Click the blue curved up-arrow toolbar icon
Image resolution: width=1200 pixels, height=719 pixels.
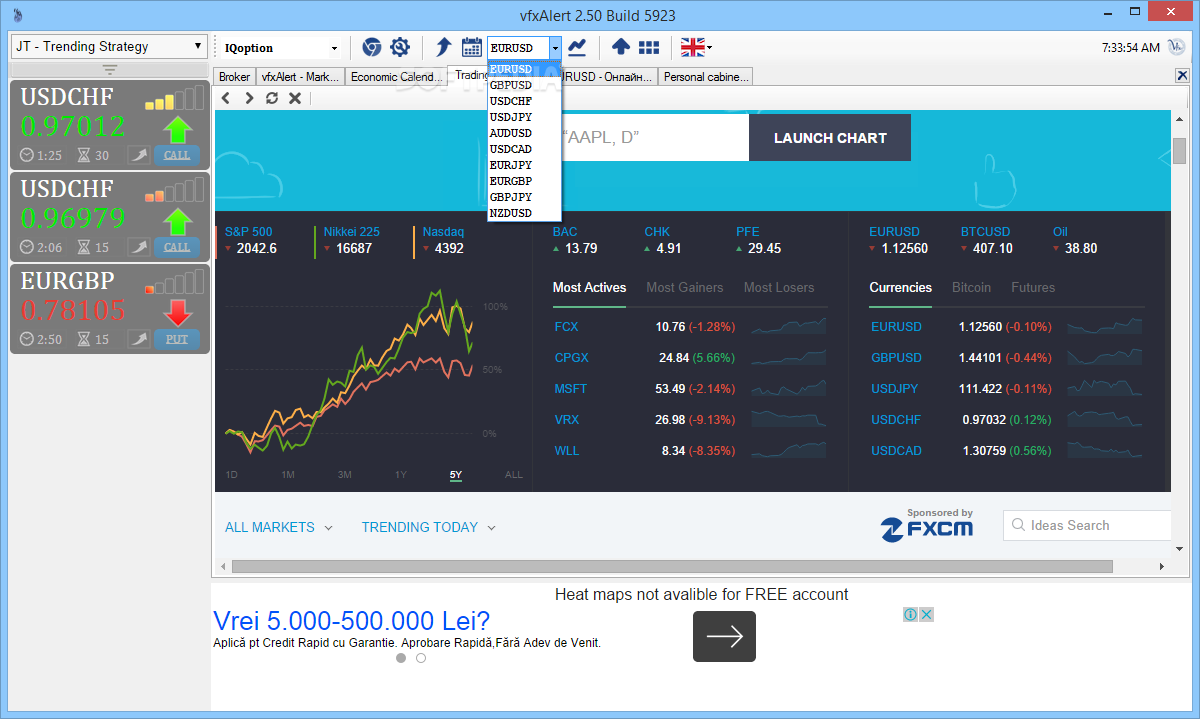click(x=444, y=47)
